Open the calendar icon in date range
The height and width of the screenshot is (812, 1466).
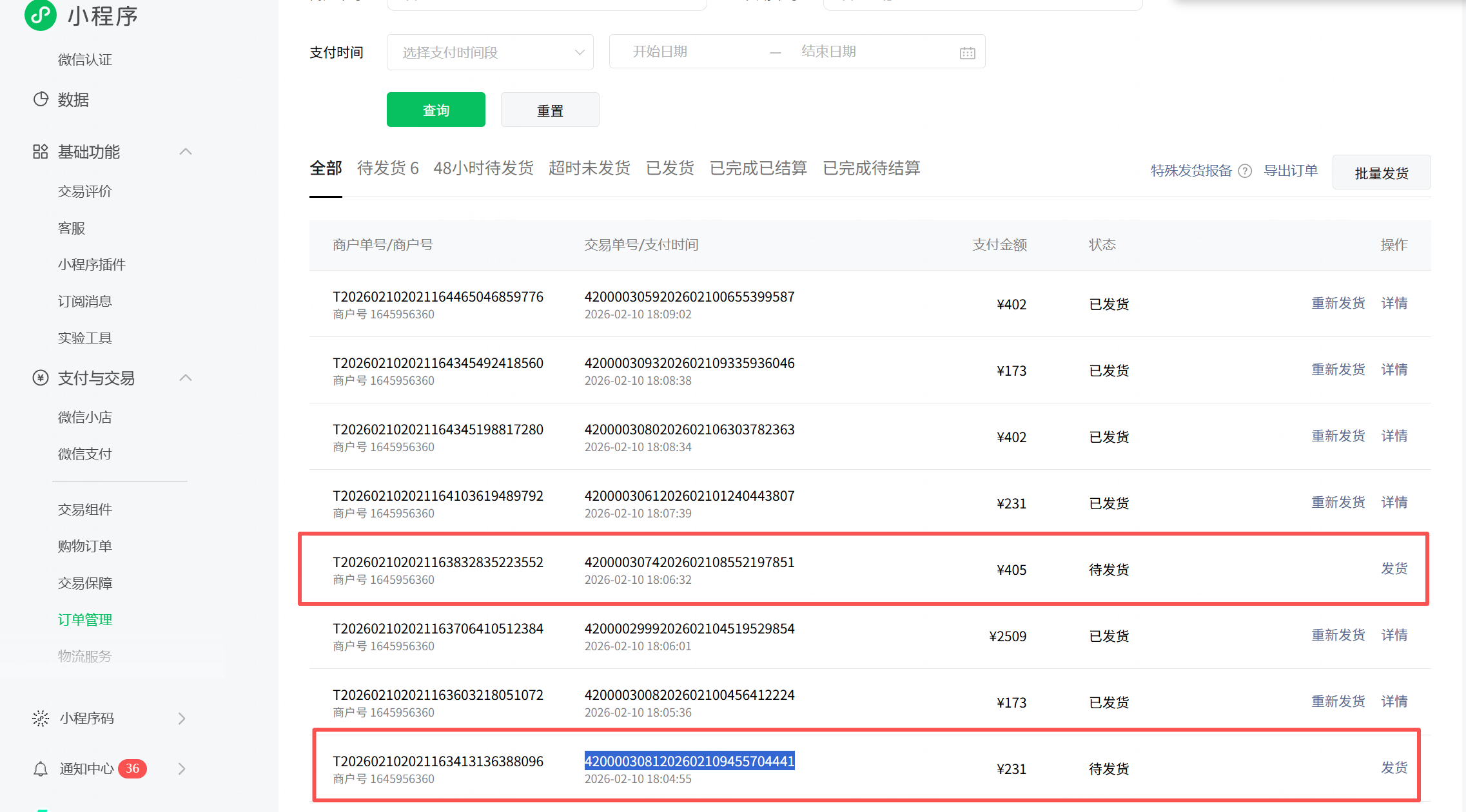coord(967,53)
